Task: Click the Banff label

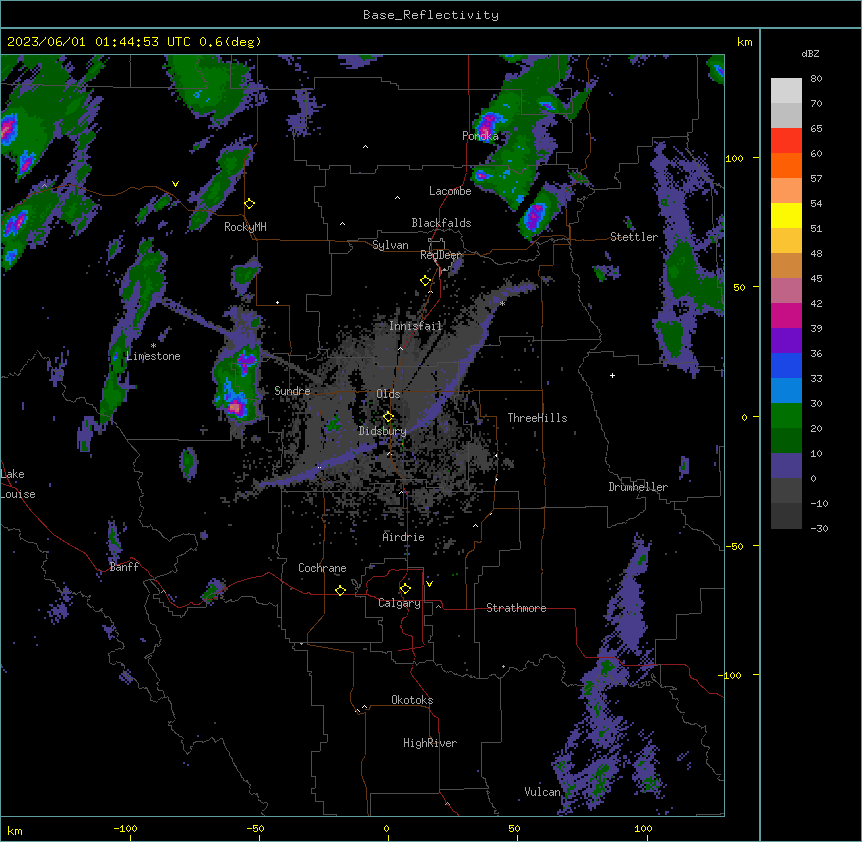Action: tap(124, 567)
